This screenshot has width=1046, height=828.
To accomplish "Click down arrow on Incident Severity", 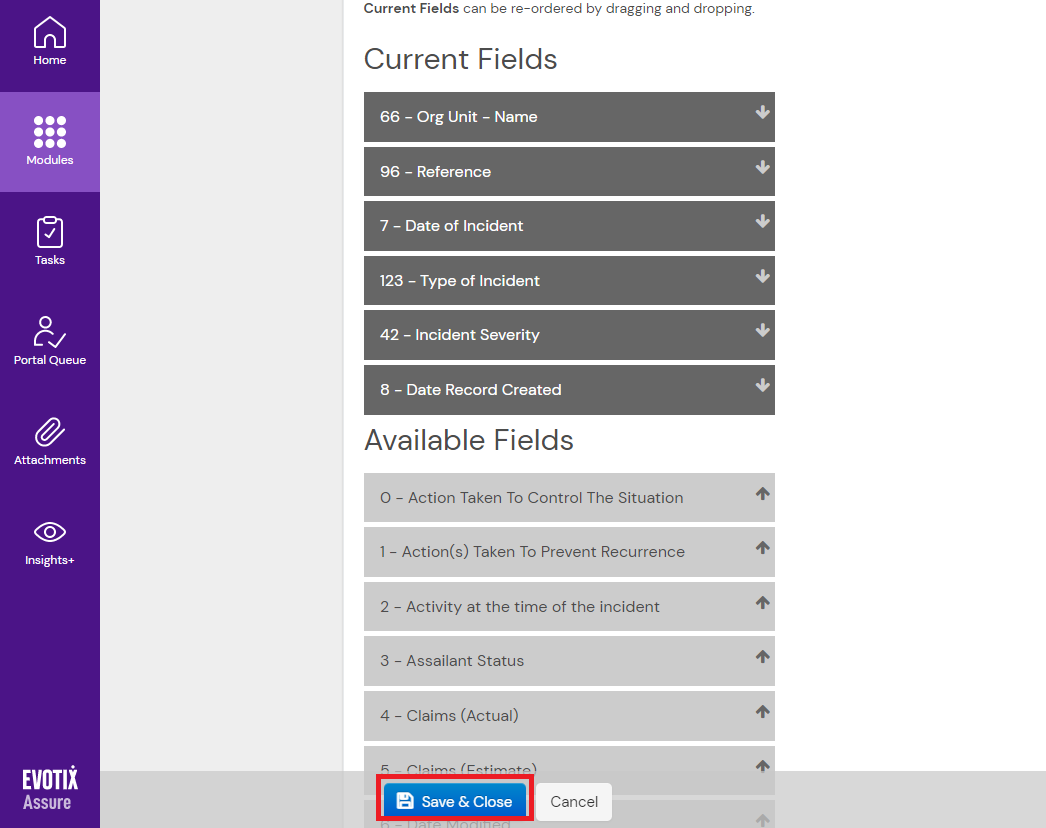I will click(x=762, y=330).
